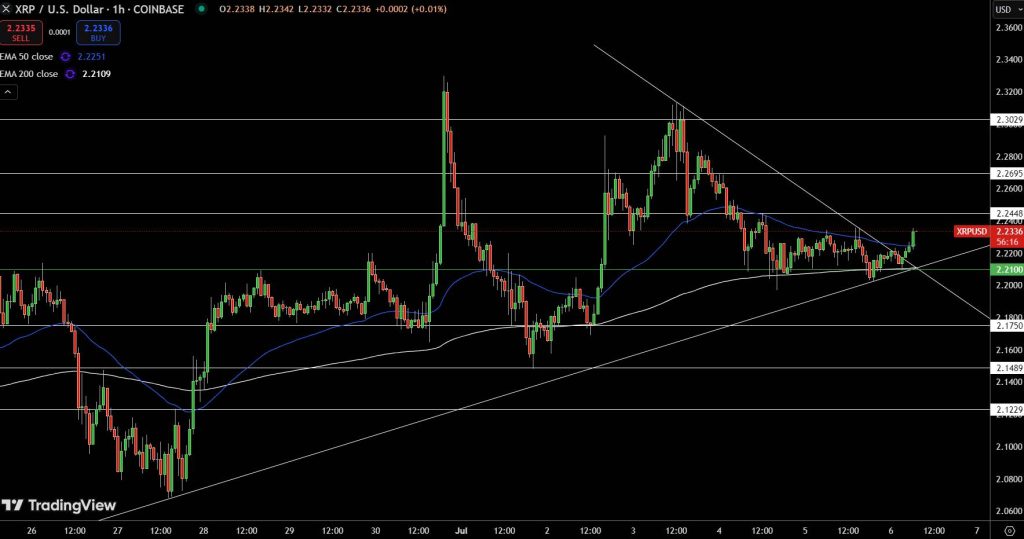Collapse the indicator legend chevron
Screen dimensions: 1024x539
(x=8, y=92)
